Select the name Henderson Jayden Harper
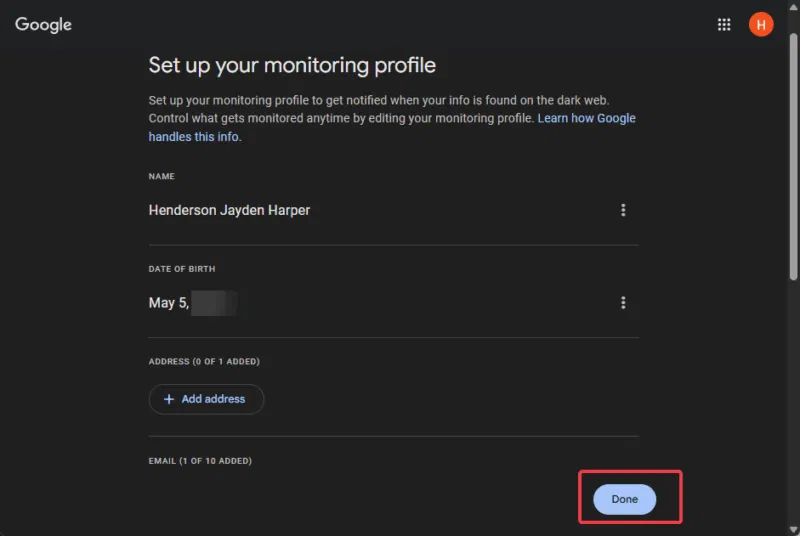This screenshot has height=536, width=800. pyautogui.click(x=229, y=210)
